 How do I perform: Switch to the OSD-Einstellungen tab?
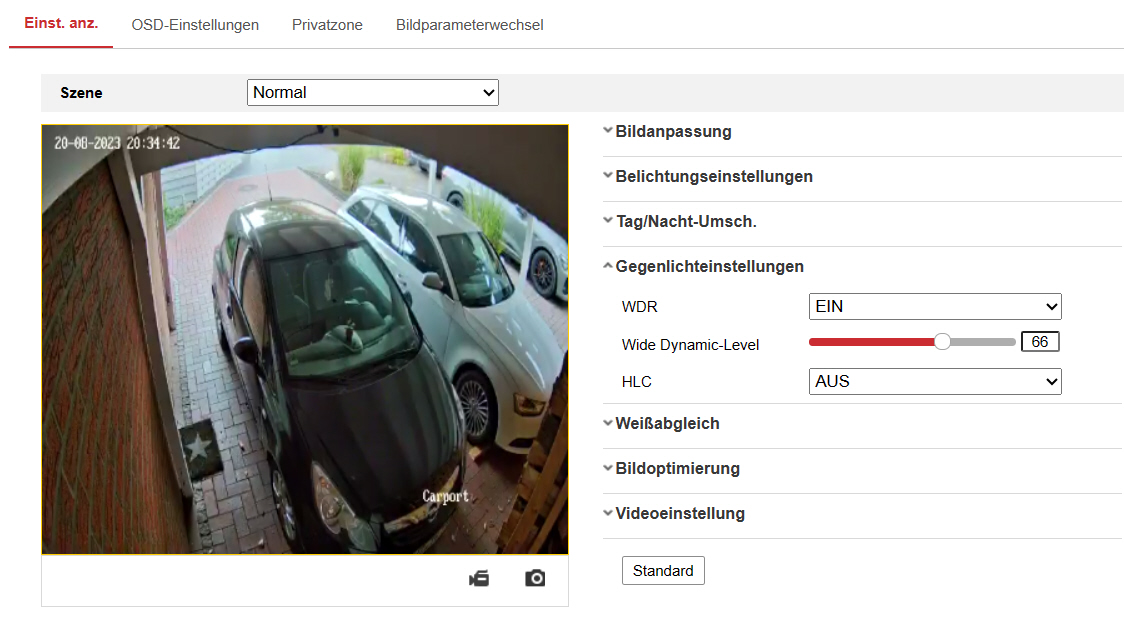195,25
